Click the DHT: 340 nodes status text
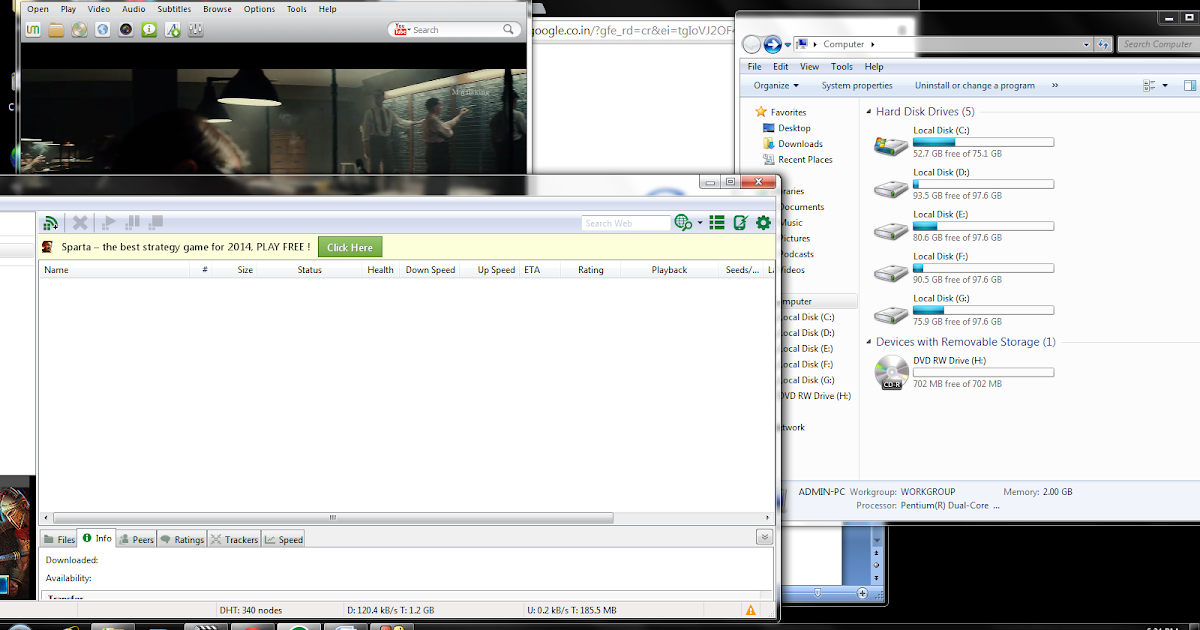This screenshot has height=630, width=1200. pyautogui.click(x=250, y=610)
